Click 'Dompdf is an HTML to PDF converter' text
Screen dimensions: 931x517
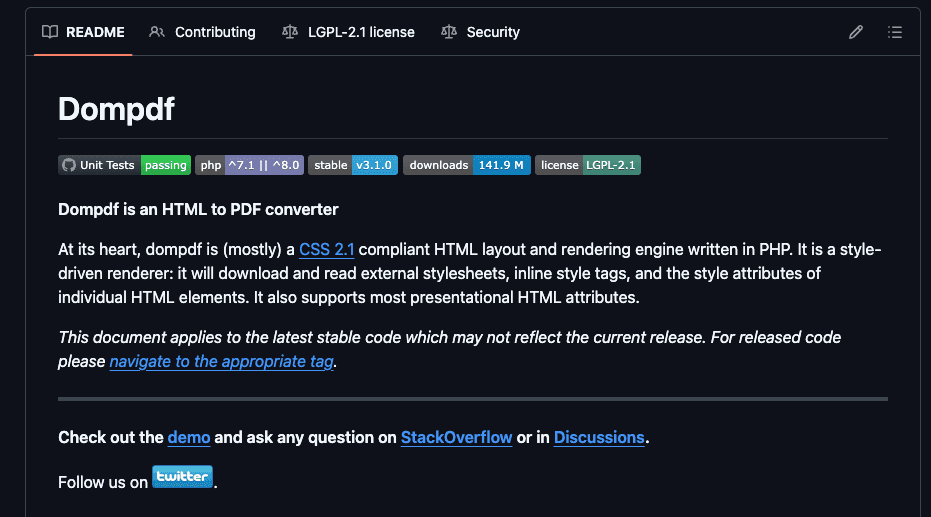pyautogui.click(x=198, y=210)
